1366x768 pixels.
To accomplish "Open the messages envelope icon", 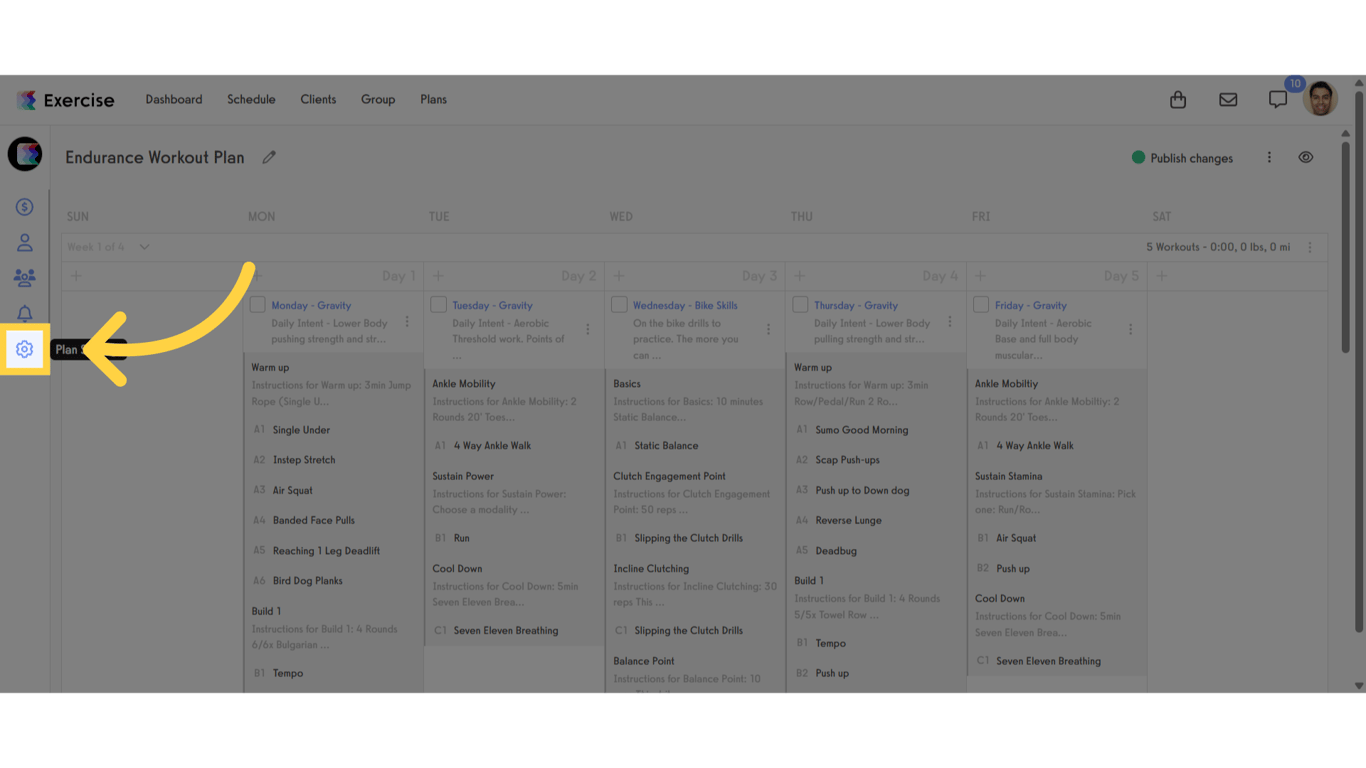I will [x=1228, y=99].
